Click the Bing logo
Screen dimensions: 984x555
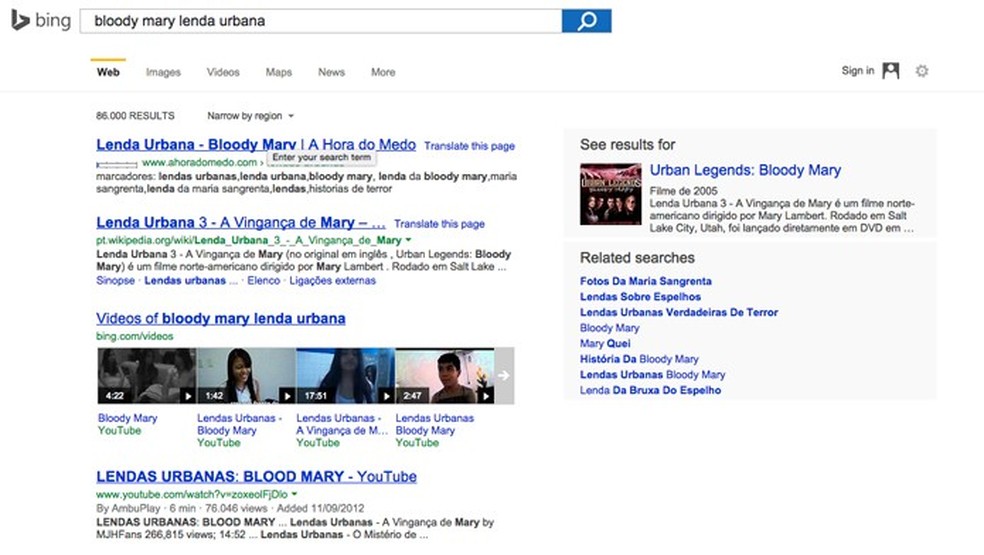pos(41,21)
